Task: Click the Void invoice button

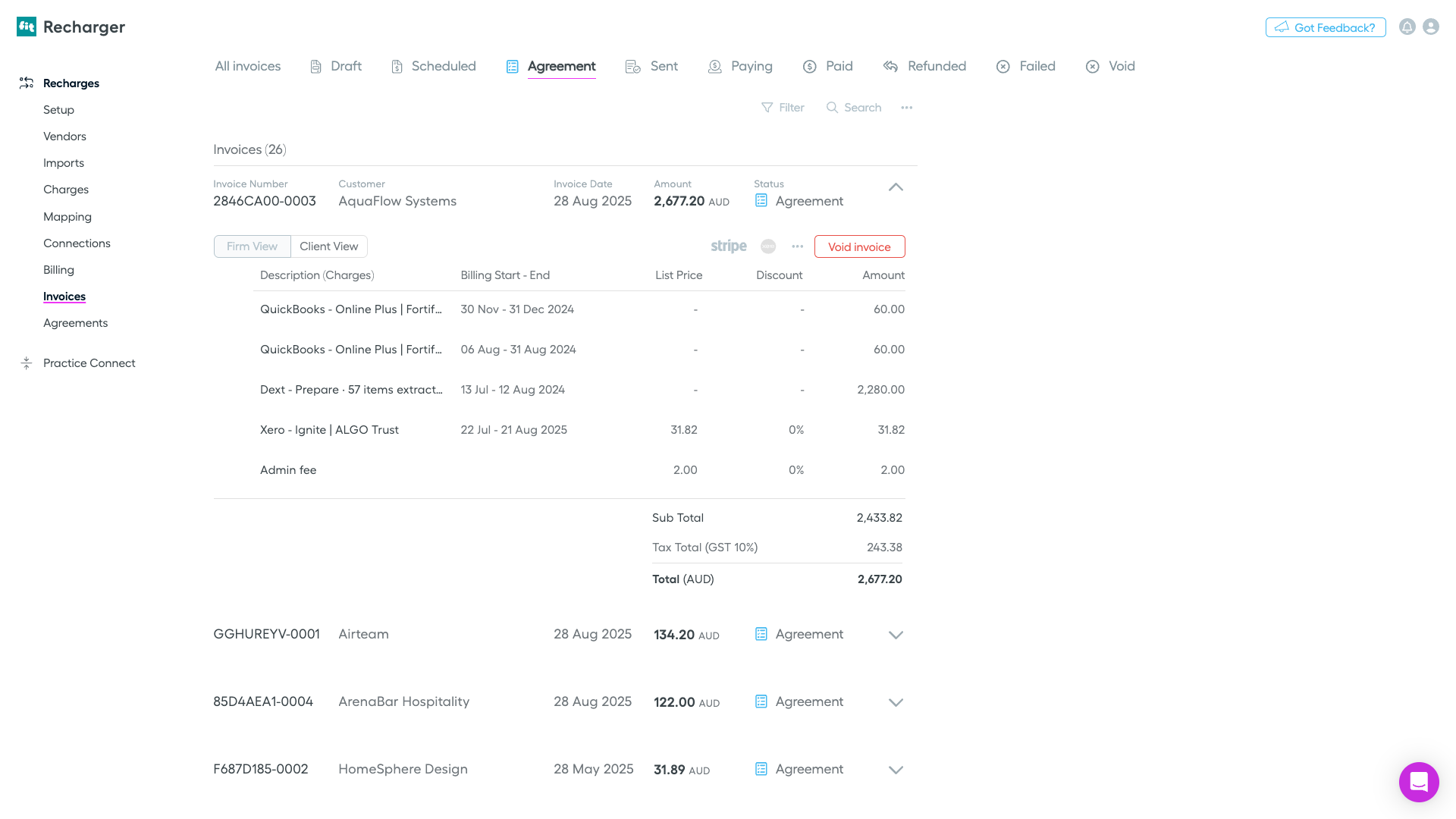Action: coord(859,246)
